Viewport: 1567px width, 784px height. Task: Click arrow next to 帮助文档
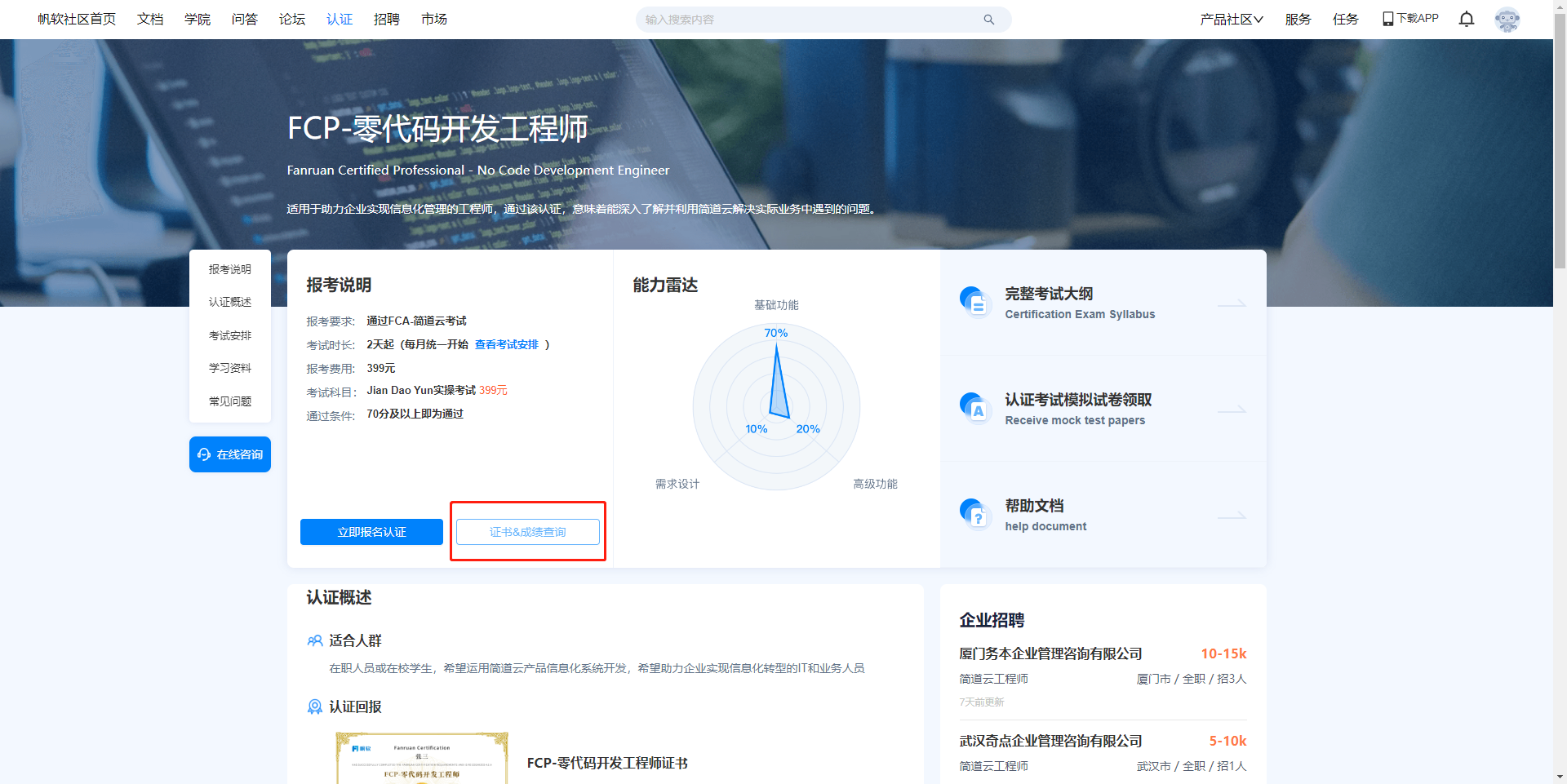coord(1232,516)
